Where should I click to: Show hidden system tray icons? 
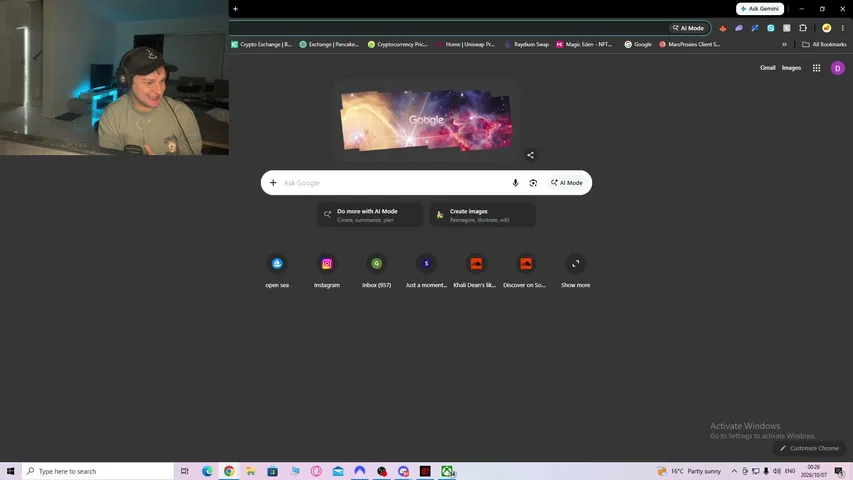point(734,471)
